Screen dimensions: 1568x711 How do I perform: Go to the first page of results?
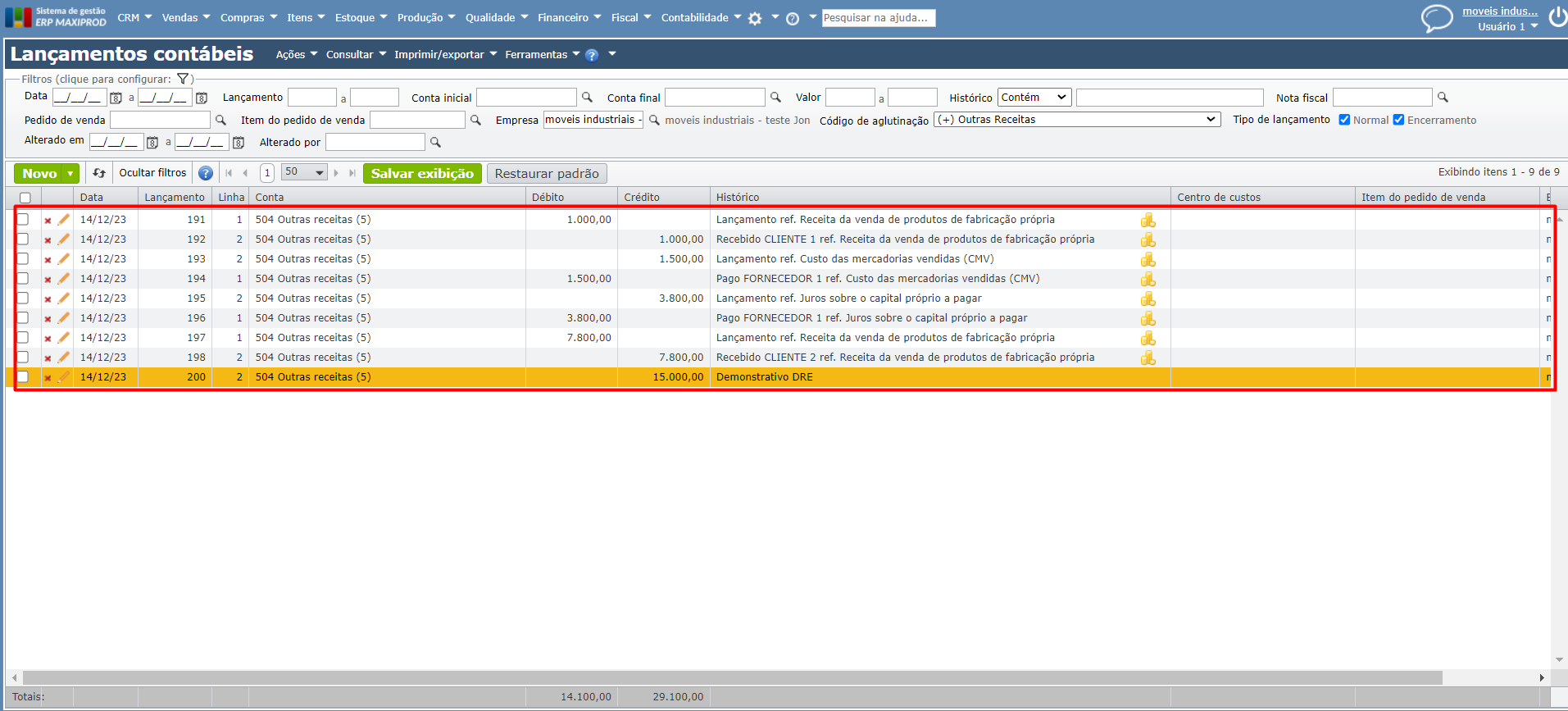(229, 173)
